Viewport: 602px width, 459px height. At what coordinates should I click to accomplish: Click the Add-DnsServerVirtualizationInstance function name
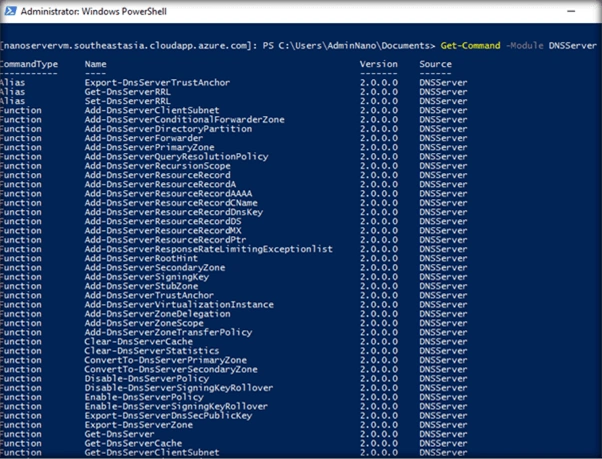point(179,305)
